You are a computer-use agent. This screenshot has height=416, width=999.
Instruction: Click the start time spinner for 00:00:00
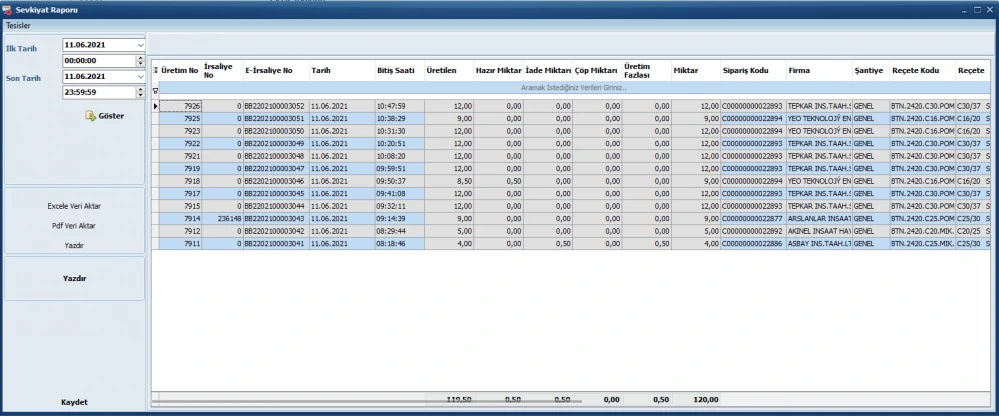point(140,60)
